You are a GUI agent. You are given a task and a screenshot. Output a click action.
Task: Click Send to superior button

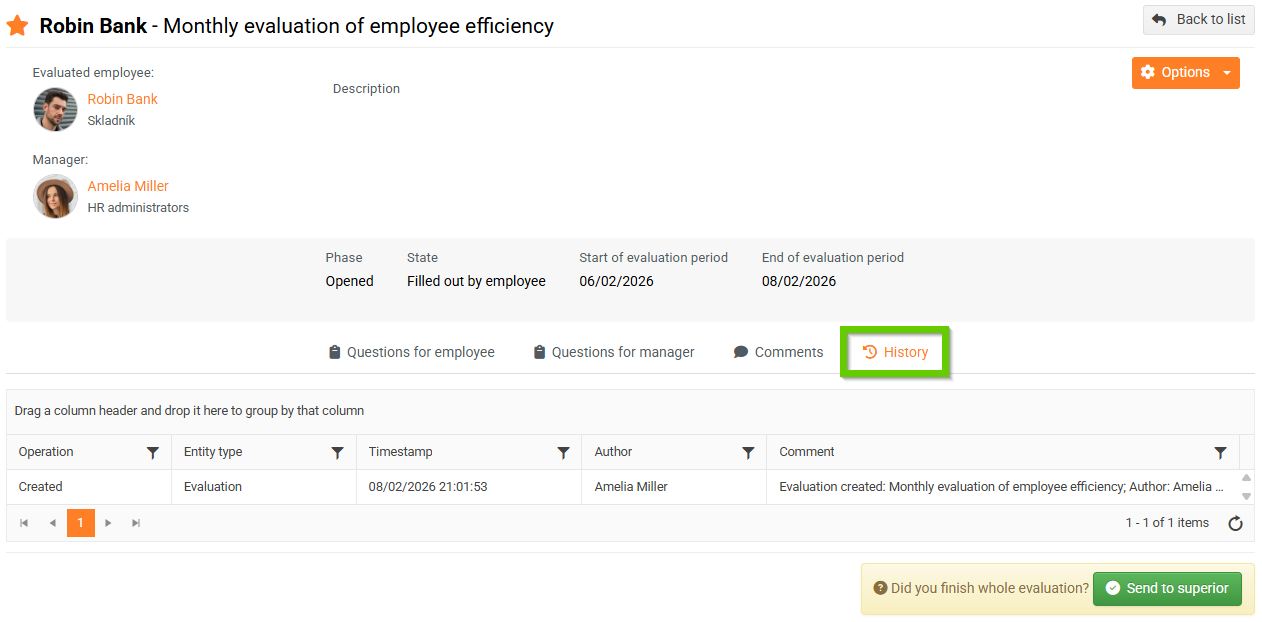(1167, 588)
